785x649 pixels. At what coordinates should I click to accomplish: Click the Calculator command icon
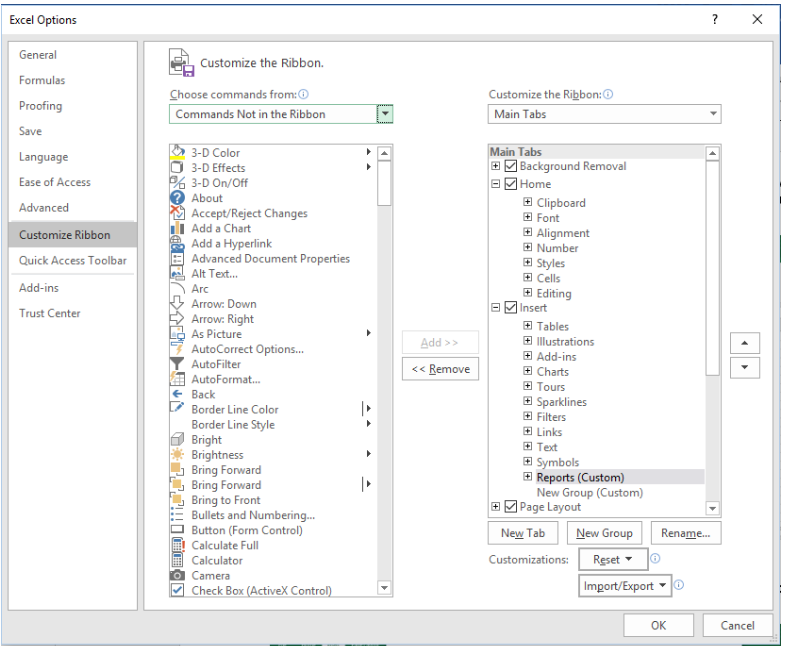click(x=177, y=560)
